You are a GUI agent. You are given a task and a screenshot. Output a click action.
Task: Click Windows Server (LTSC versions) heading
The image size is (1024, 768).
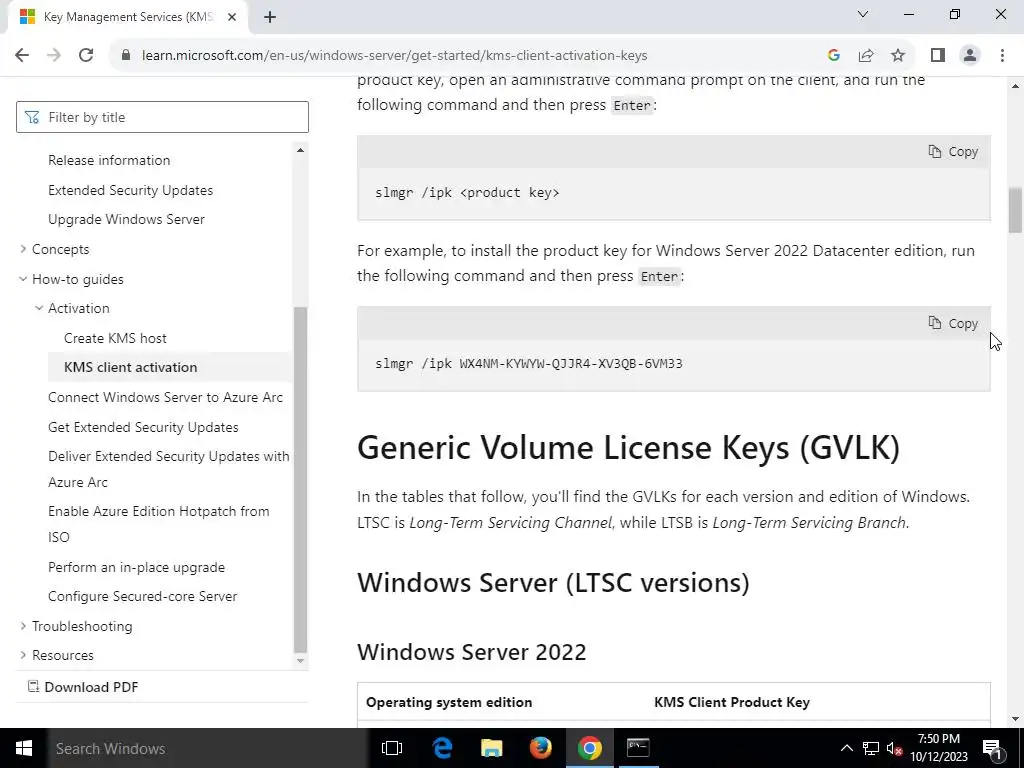553,583
